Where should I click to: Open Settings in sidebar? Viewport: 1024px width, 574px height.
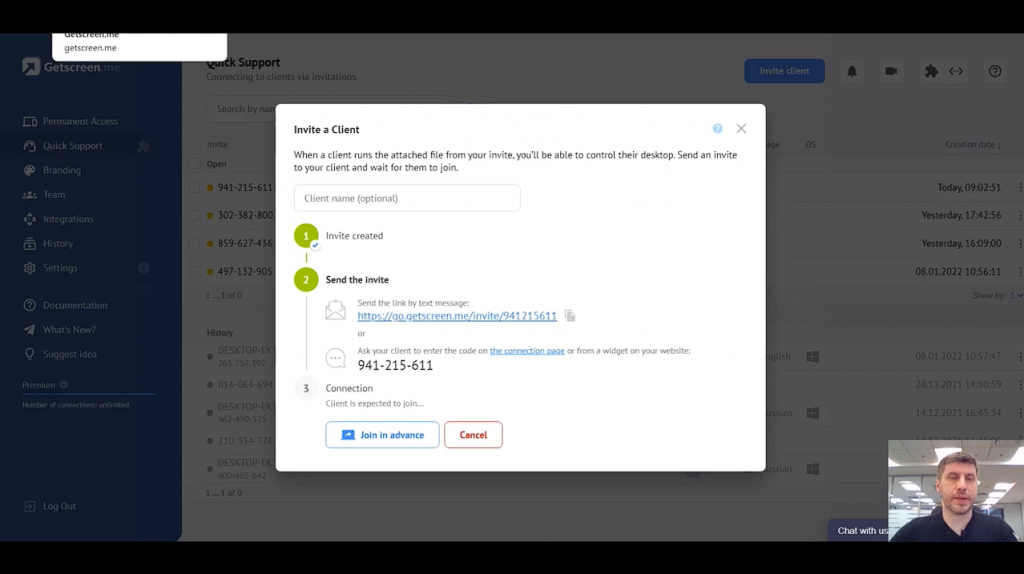60,268
